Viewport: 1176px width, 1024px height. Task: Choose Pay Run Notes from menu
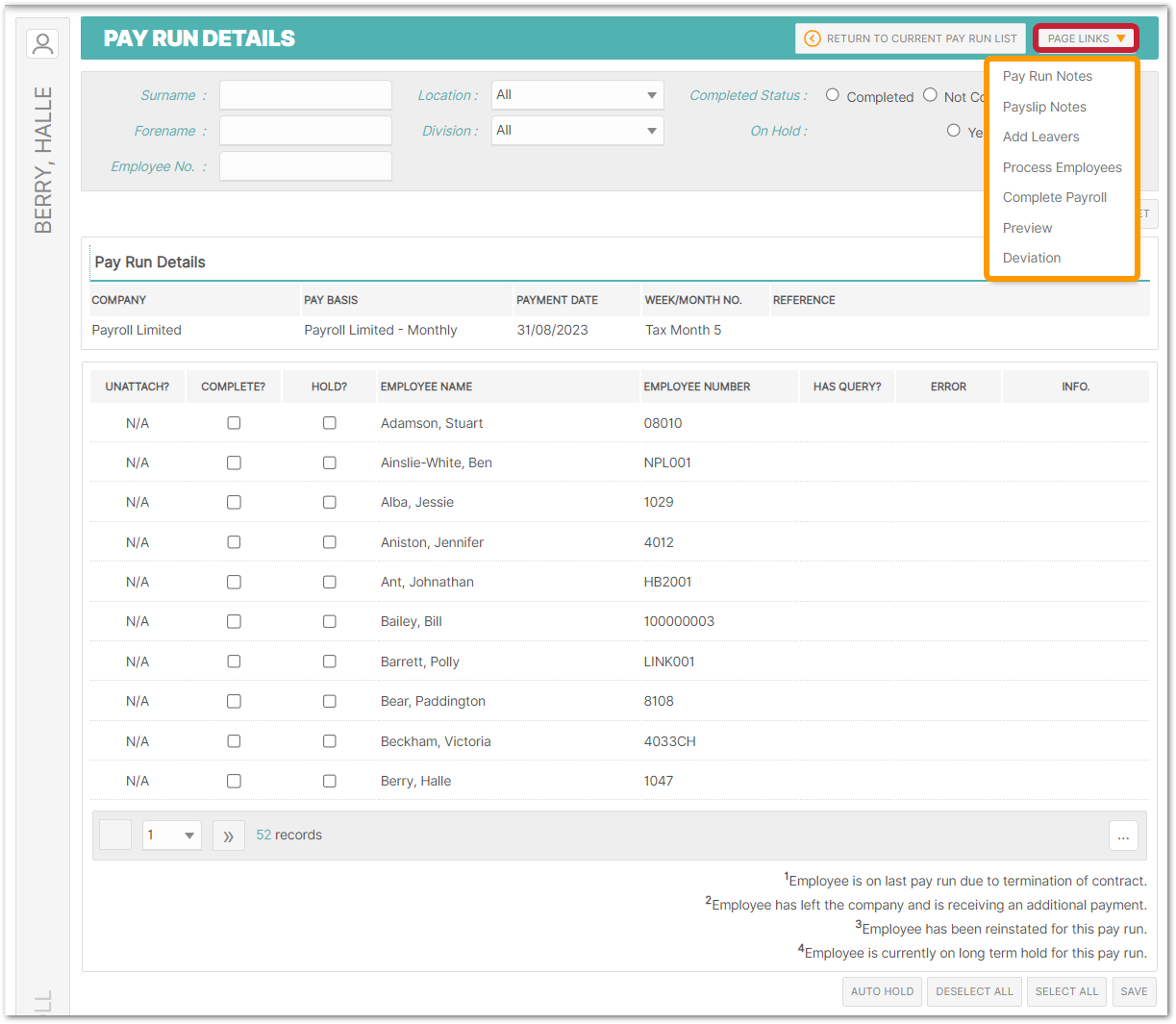(x=1047, y=76)
